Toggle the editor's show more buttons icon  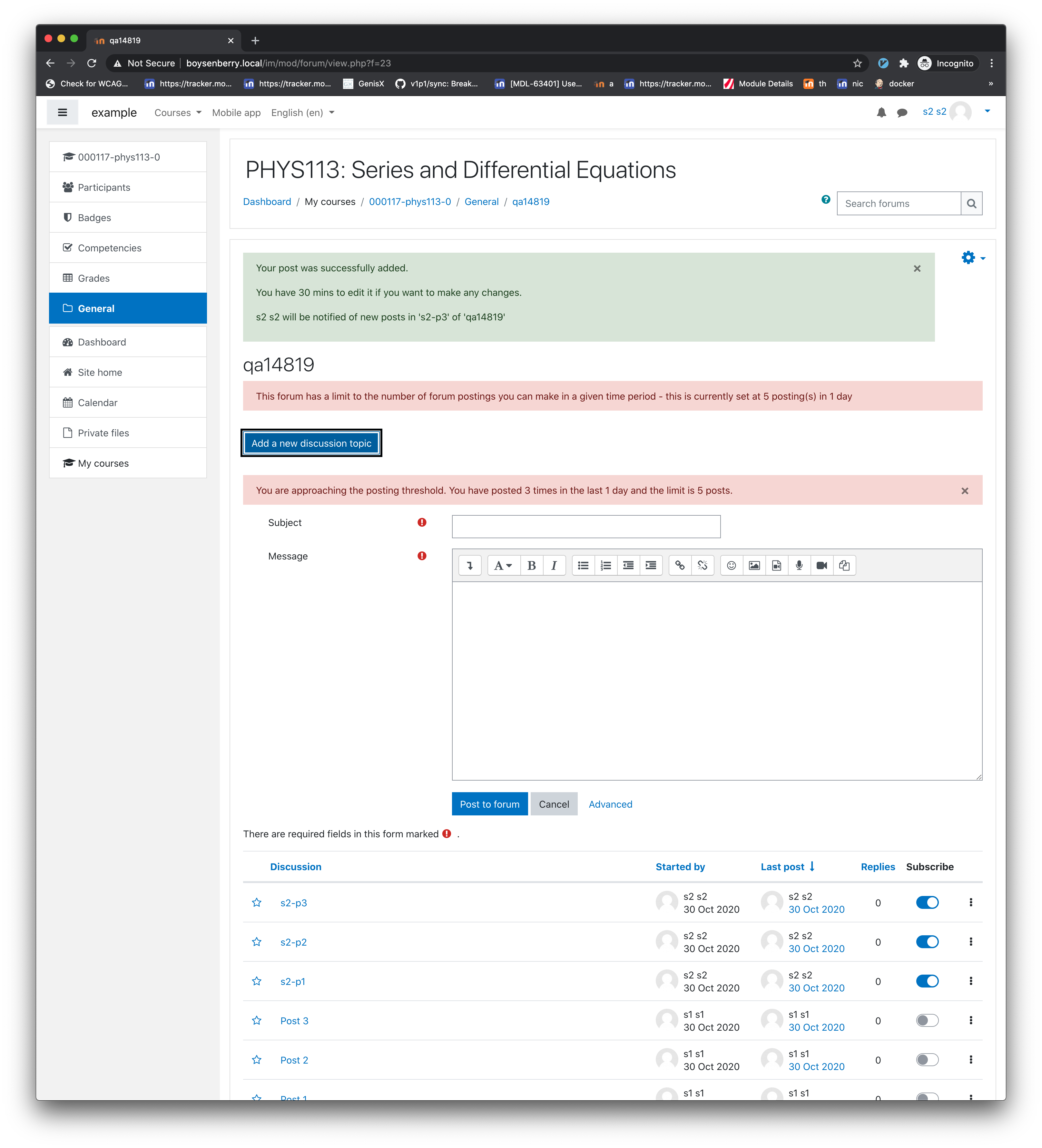[x=470, y=565]
